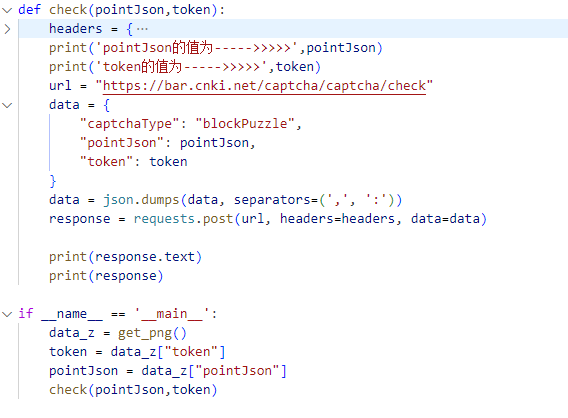Screen dimensions: 568x418
Task: Collapse the data dictionary fold arrow
Action: (x=7, y=105)
